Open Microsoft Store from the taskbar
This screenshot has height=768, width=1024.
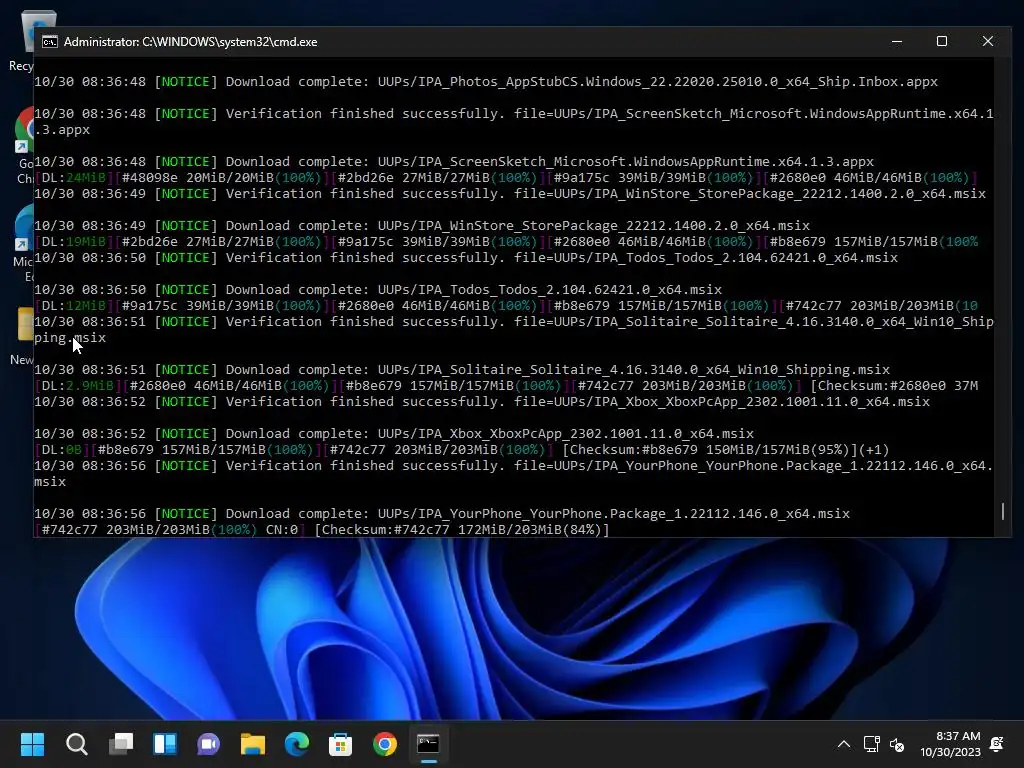pyautogui.click(x=340, y=744)
